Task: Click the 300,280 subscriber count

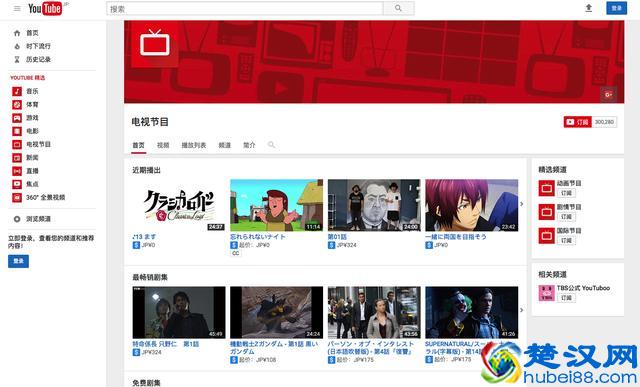Action: [604, 122]
